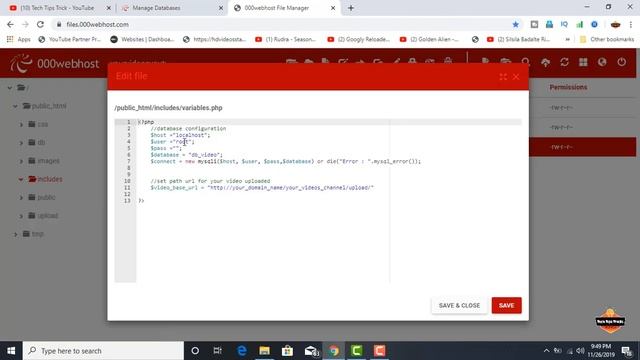Click line number 13 in the gutter
Image resolution: width=640 pixels, height=360 pixels.
pos(127,201)
